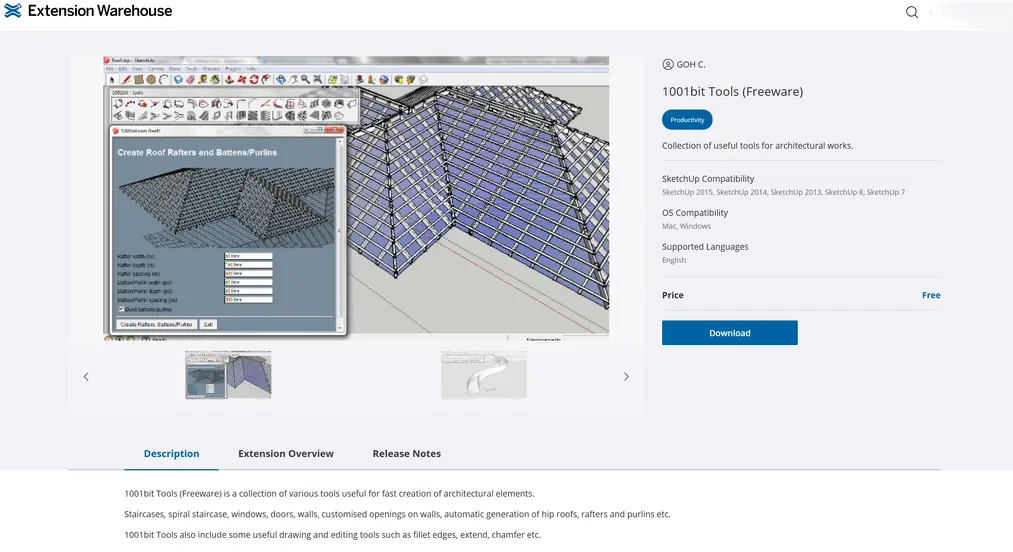Click description line about fillet edges, chamfer
The height and width of the screenshot is (552, 1013).
332,535
